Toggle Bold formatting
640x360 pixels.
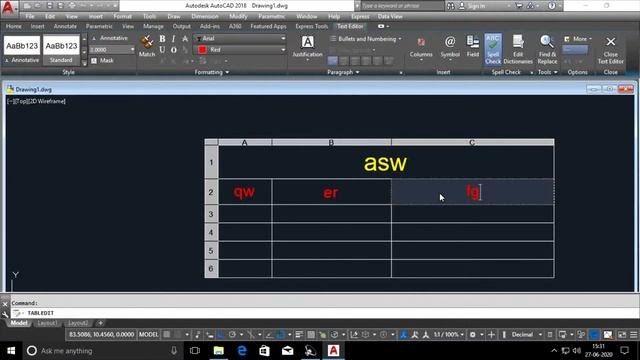point(162,38)
